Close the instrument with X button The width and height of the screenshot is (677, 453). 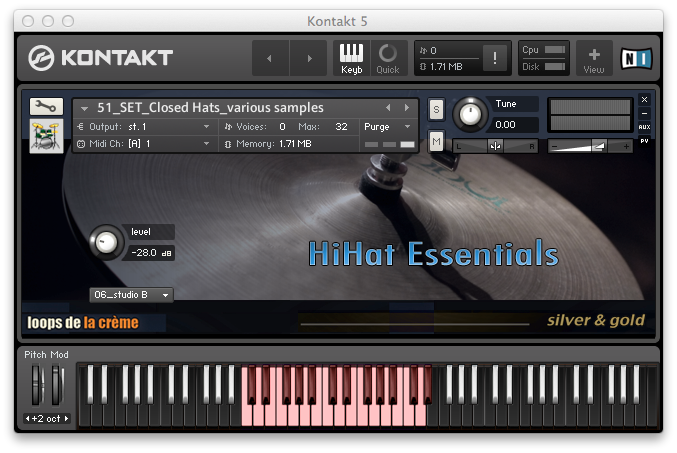click(644, 100)
